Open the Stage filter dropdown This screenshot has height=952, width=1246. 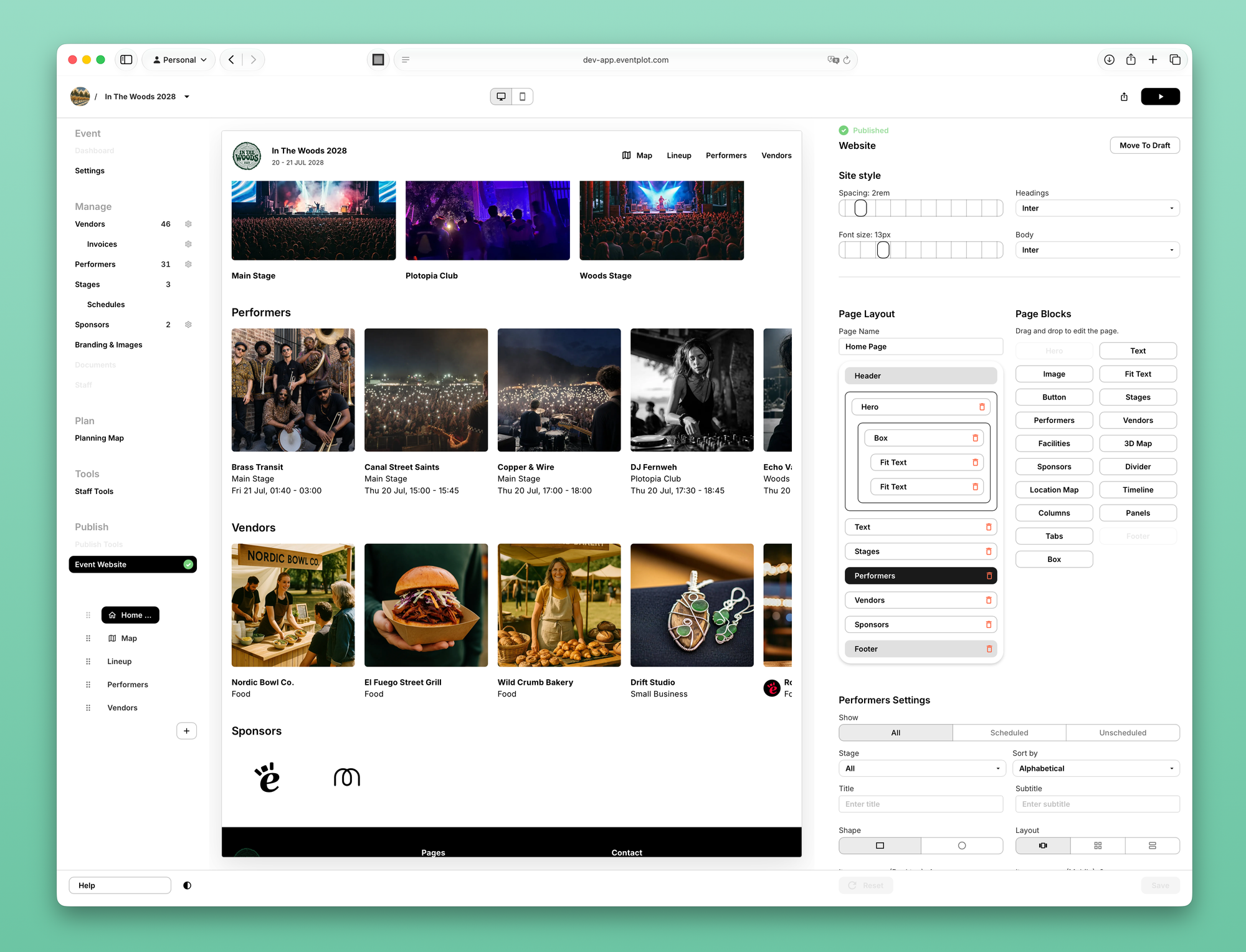(922, 768)
